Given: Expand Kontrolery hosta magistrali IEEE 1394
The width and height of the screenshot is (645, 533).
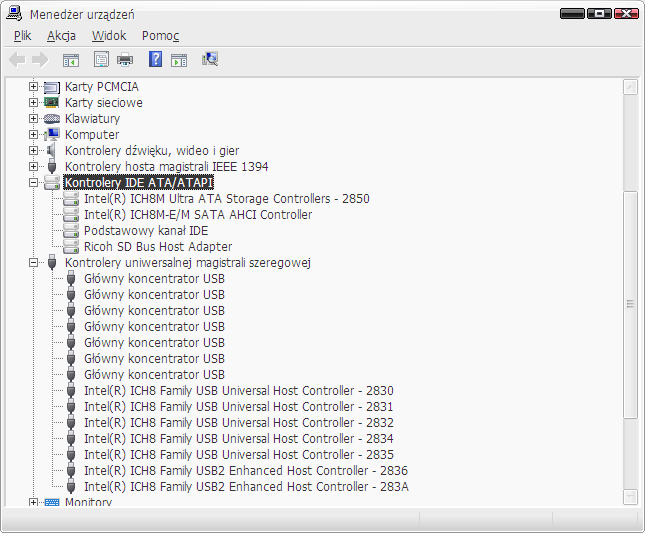Looking at the screenshot, I should coord(33,167).
